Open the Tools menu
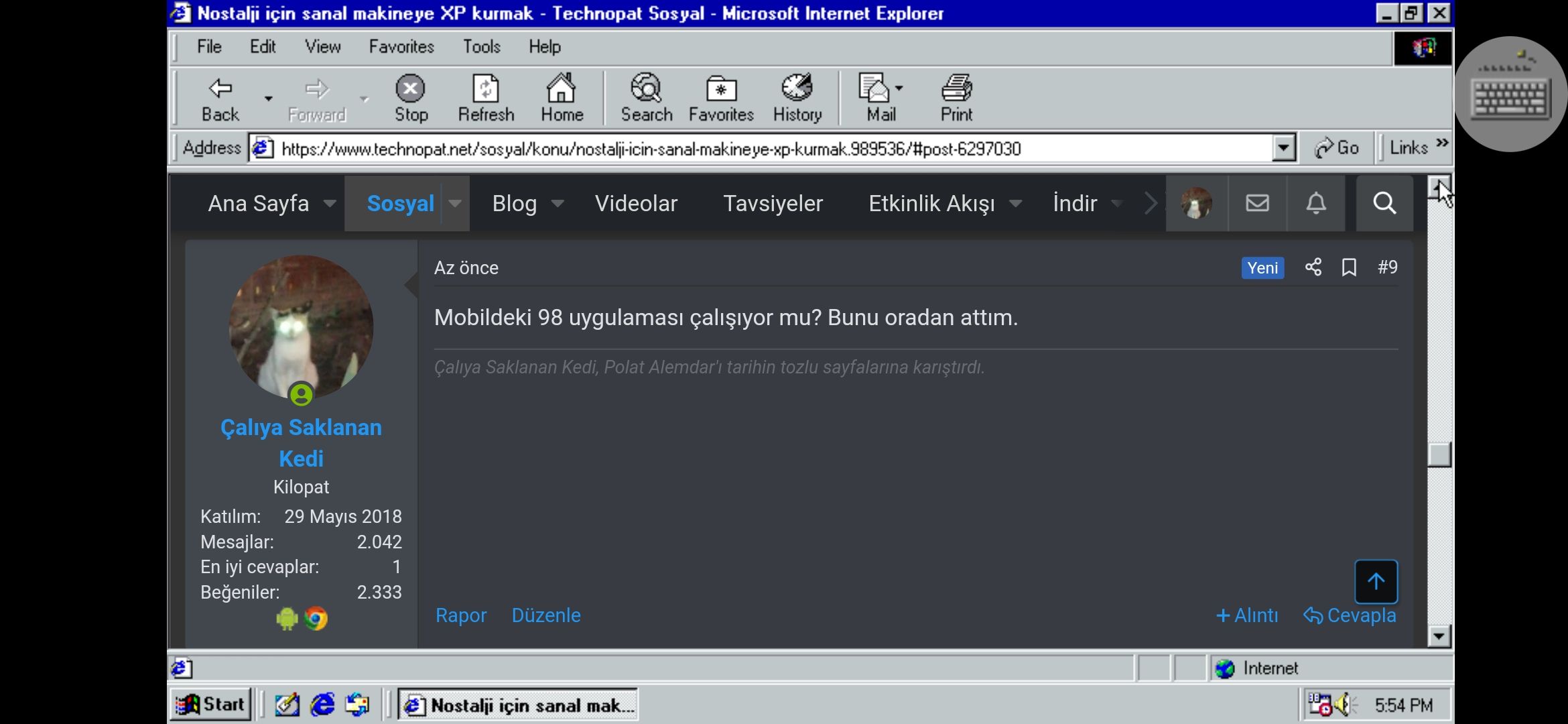The width and height of the screenshot is (1568, 724). 482,47
